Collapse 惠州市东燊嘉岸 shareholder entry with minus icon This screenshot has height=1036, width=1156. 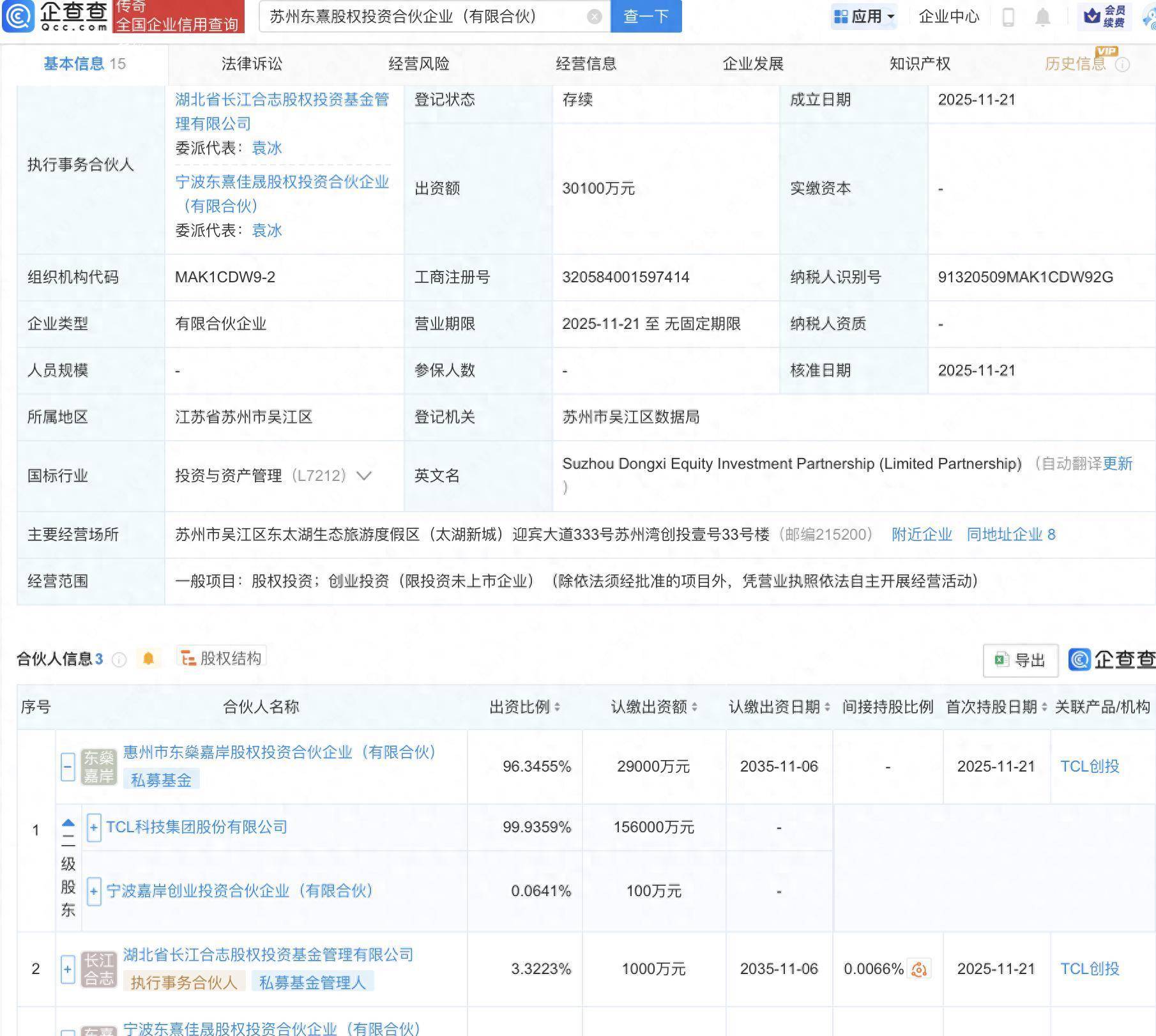(x=67, y=766)
